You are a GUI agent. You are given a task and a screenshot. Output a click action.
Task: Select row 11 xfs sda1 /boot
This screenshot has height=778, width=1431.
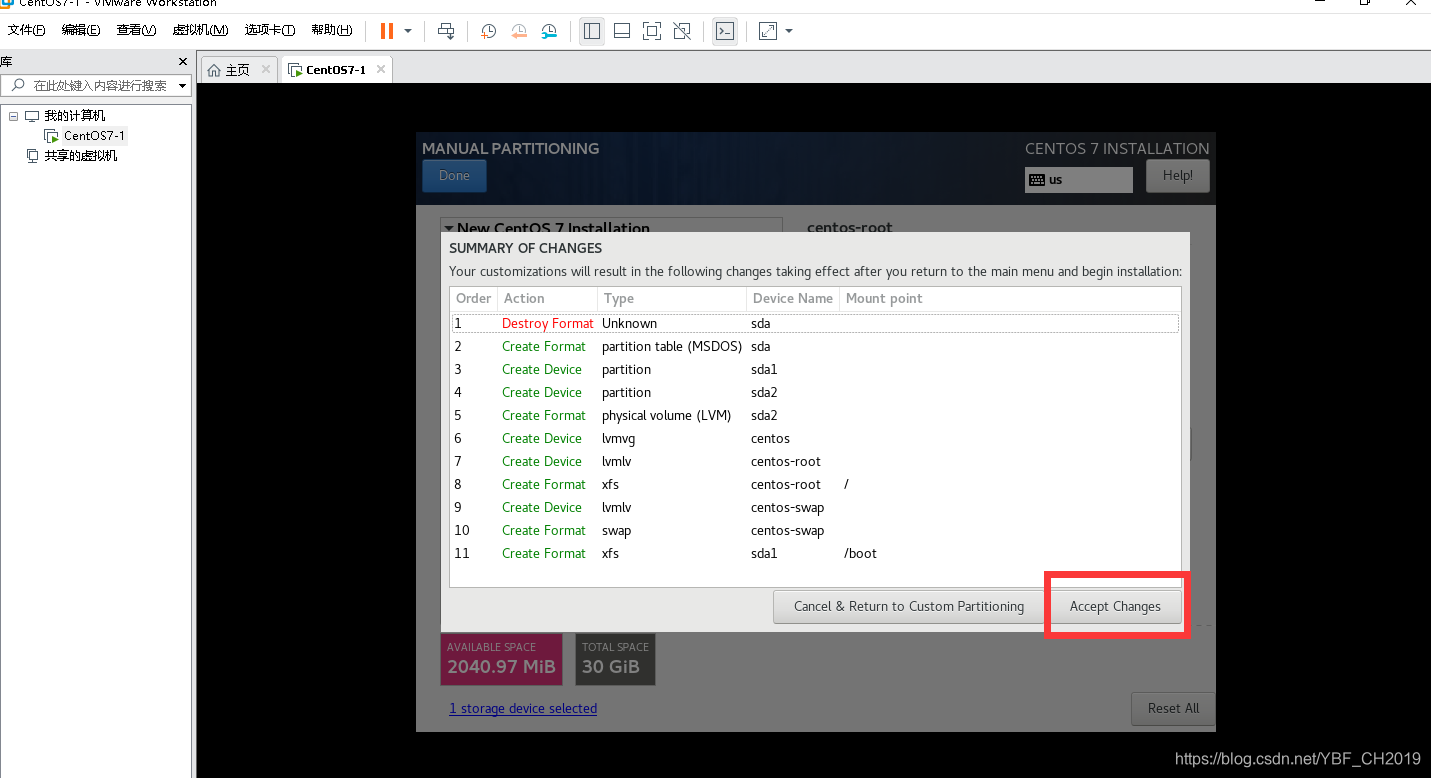pyautogui.click(x=815, y=553)
